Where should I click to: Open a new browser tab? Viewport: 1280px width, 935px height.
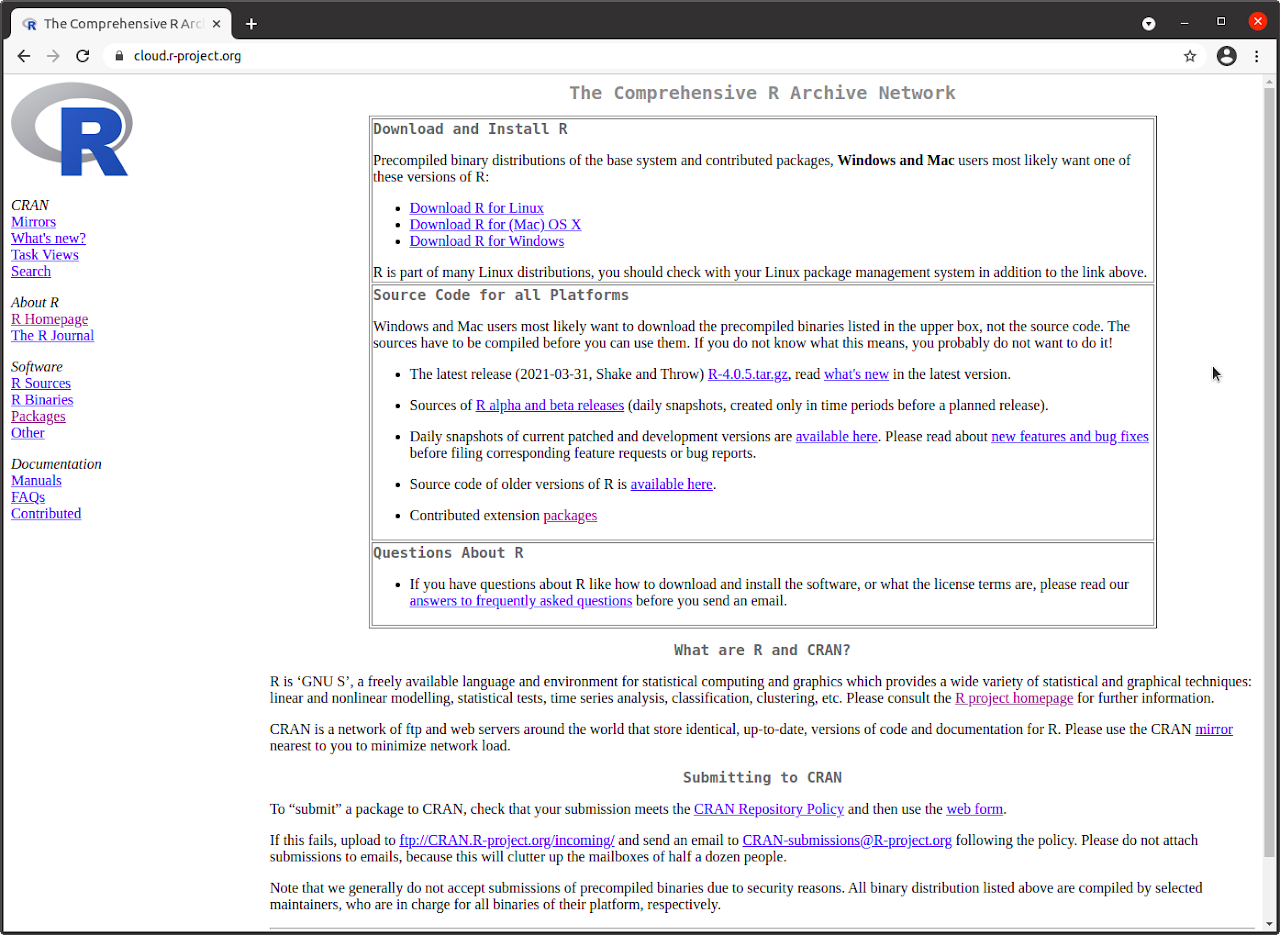(251, 22)
